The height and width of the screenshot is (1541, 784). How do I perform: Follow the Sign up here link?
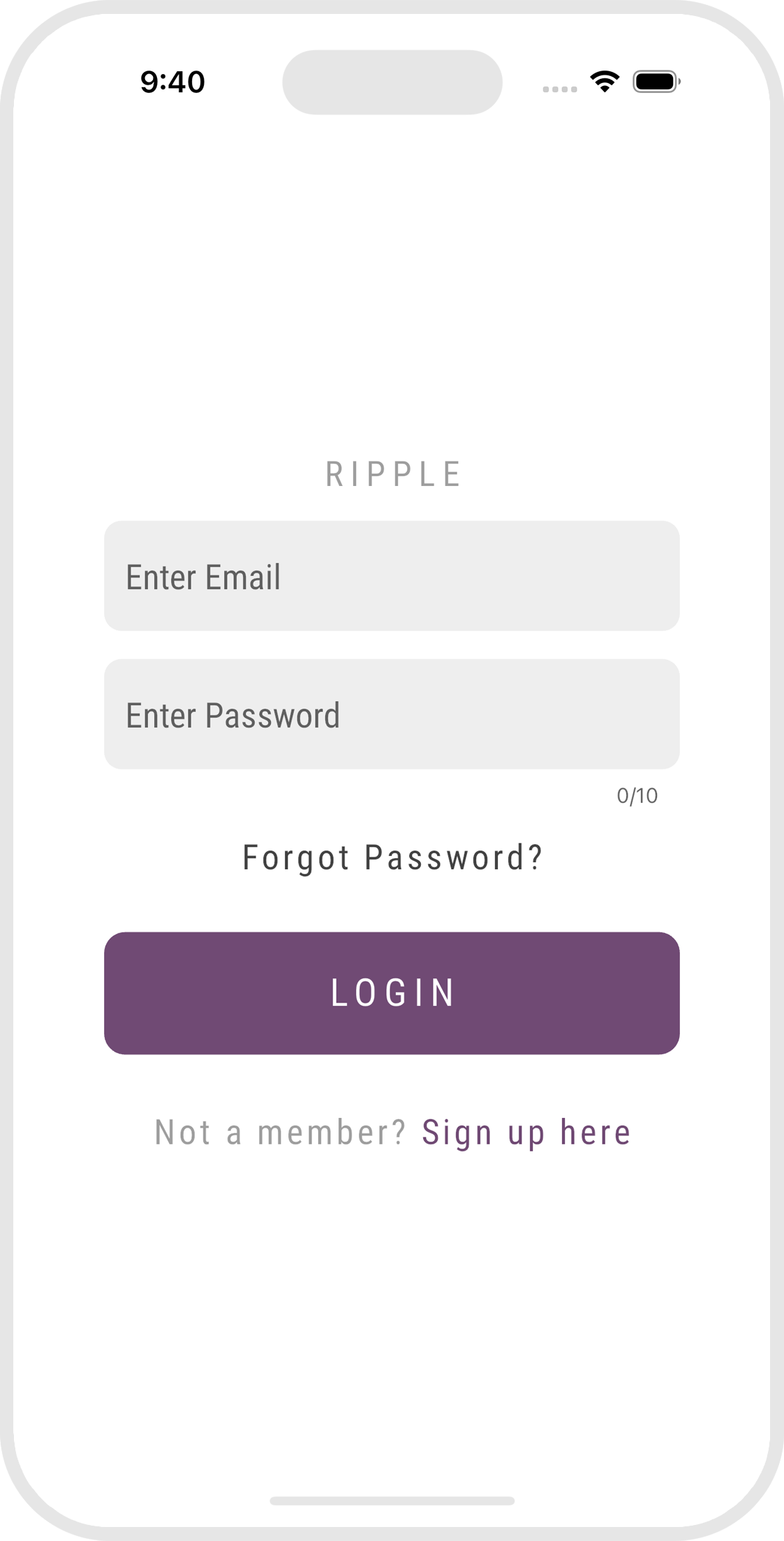(x=526, y=1133)
